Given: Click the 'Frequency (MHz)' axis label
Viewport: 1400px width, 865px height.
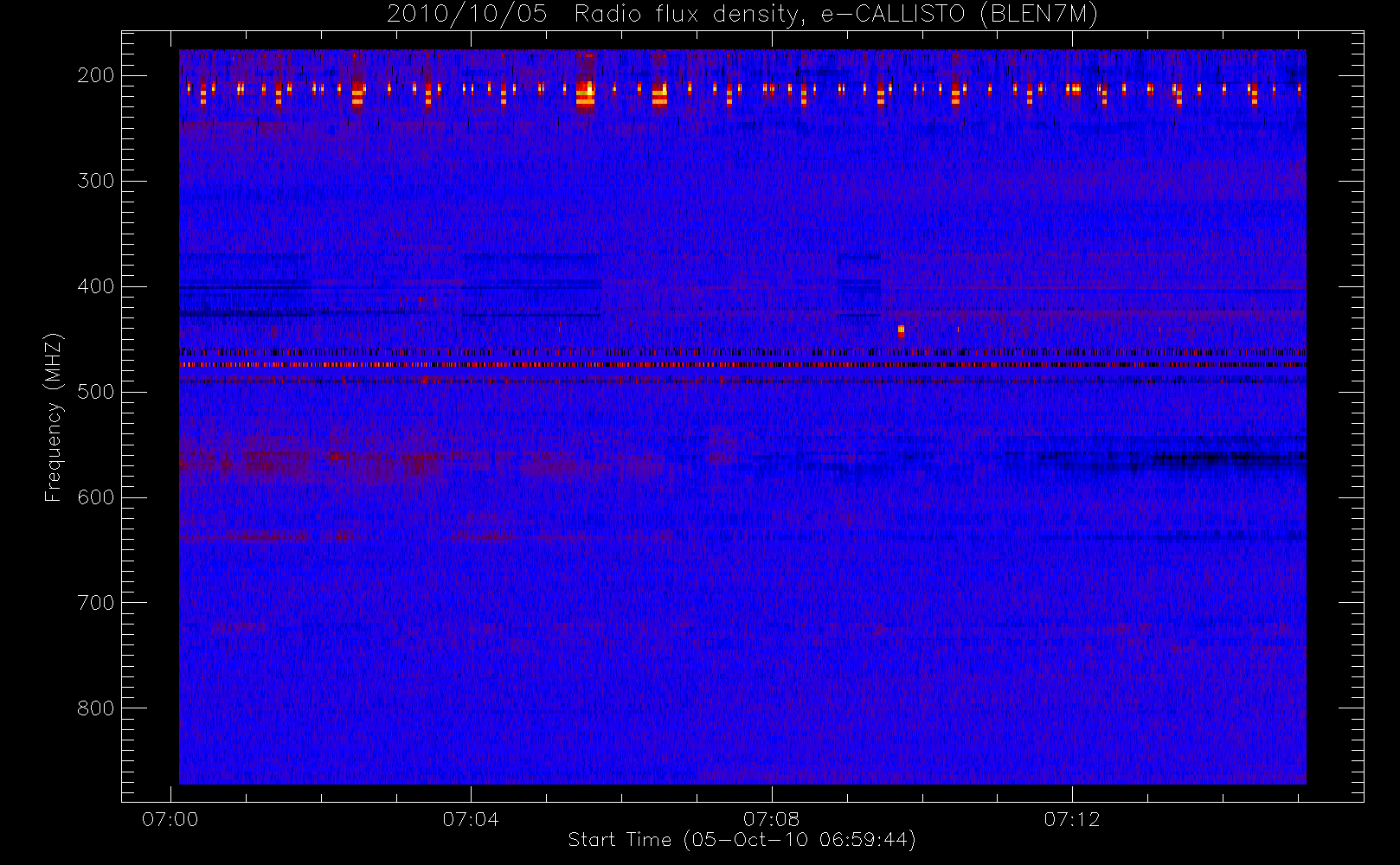Looking at the screenshot, I should pos(54,417).
